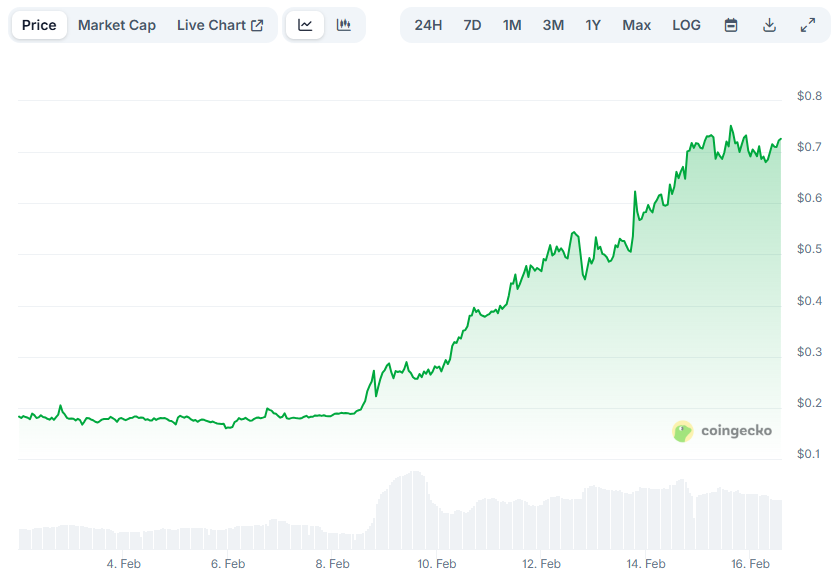Choose the 1Y timeframe

point(593,24)
